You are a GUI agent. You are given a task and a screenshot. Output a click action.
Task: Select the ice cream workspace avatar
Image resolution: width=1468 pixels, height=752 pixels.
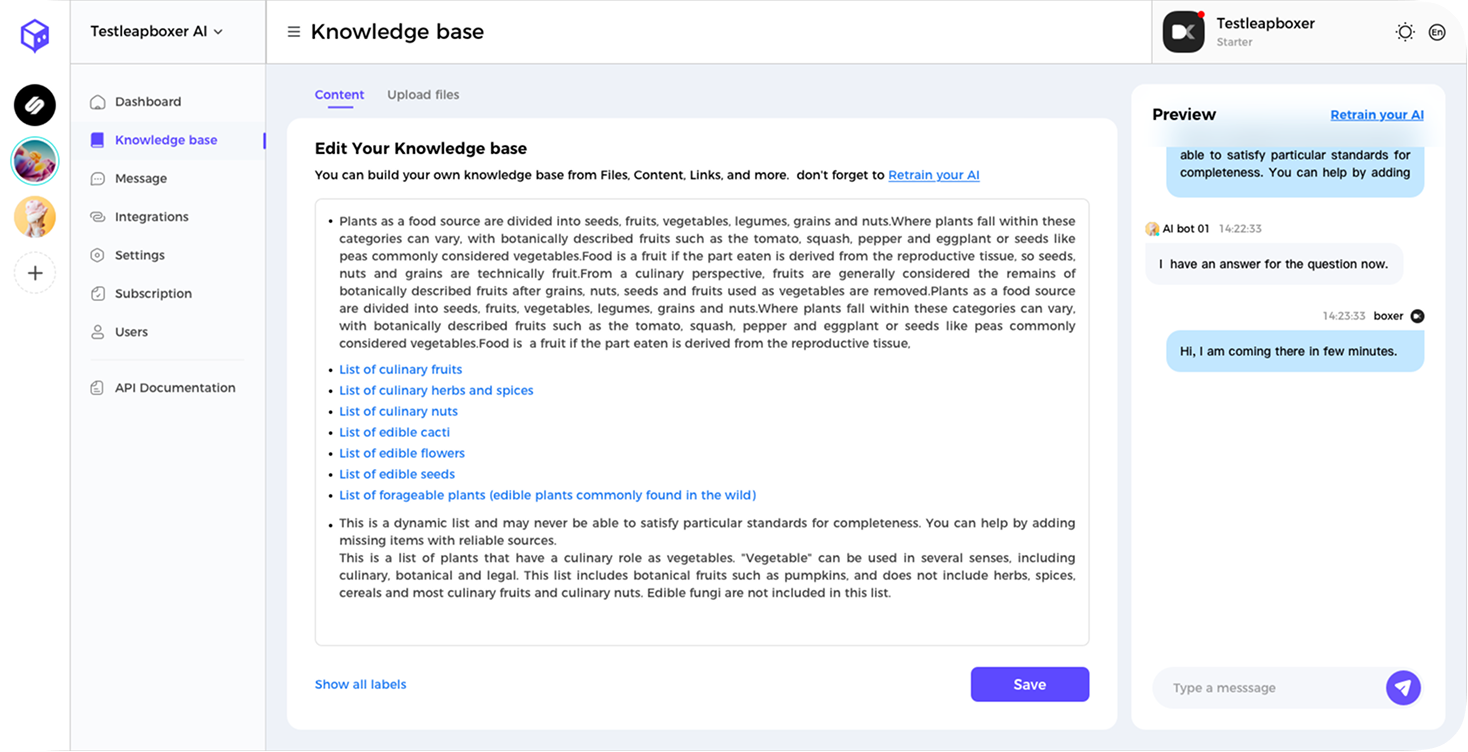coord(34,217)
